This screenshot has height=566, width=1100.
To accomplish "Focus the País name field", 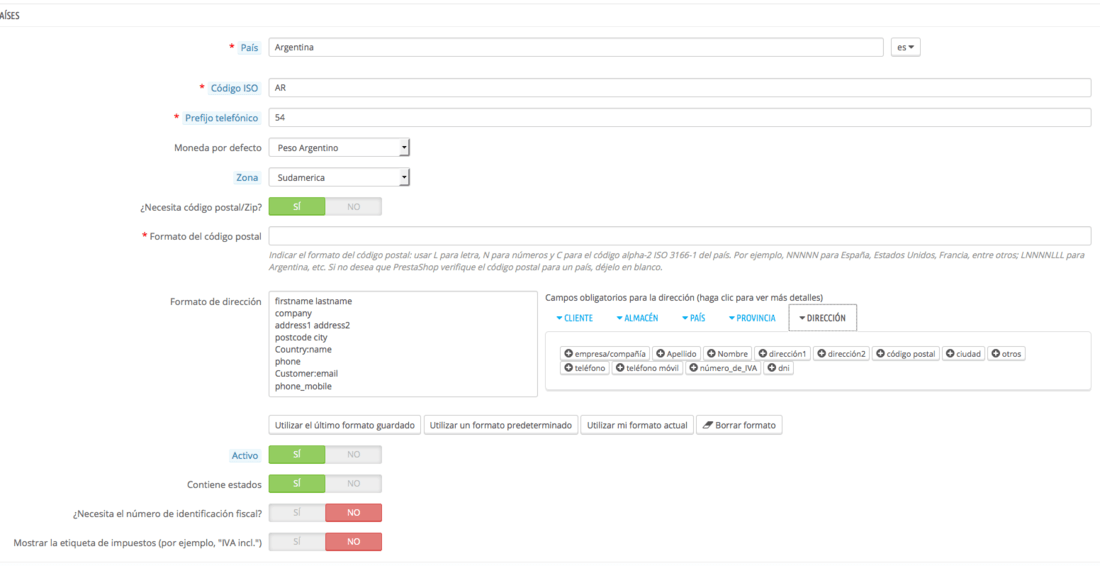I will [x=576, y=48].
